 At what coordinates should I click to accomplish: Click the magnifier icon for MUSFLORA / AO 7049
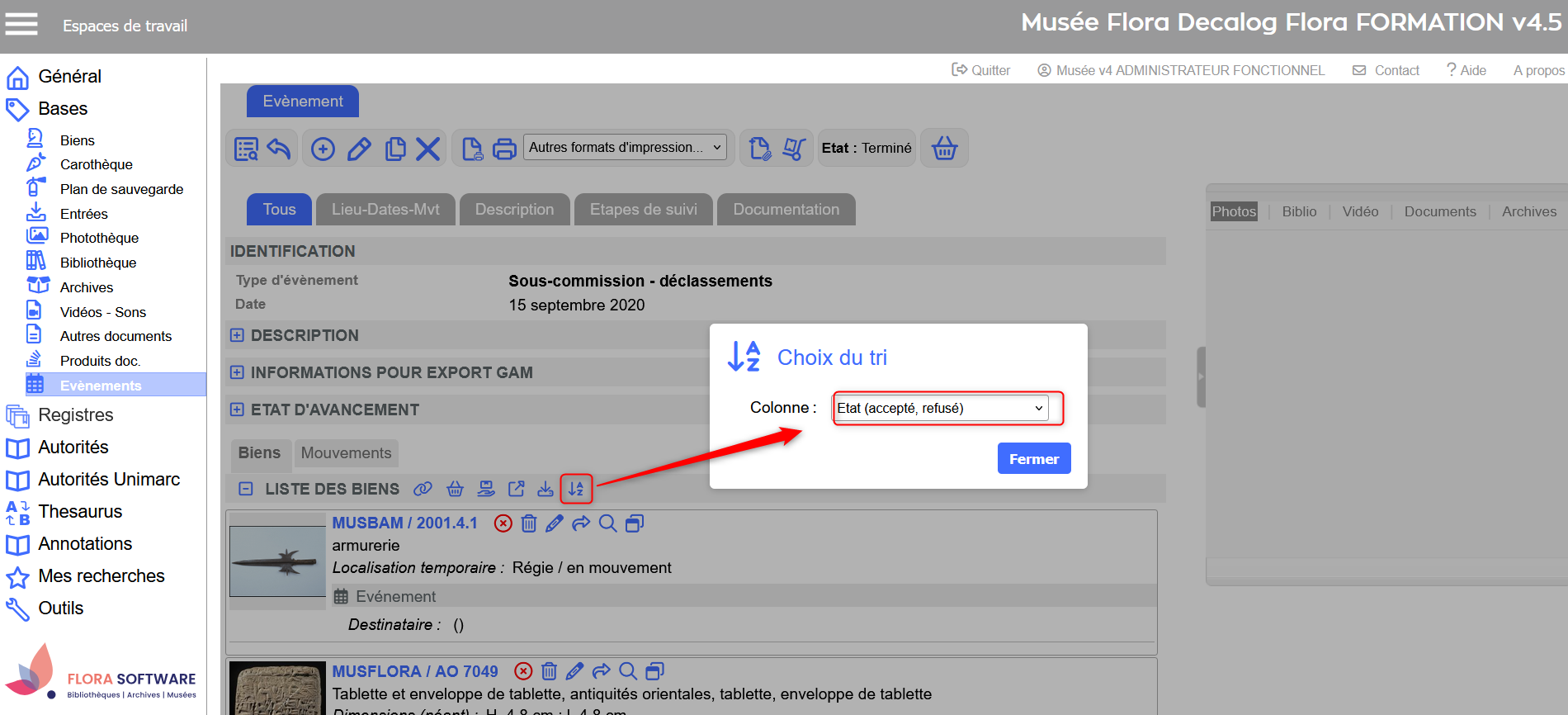tap(628, 671)
